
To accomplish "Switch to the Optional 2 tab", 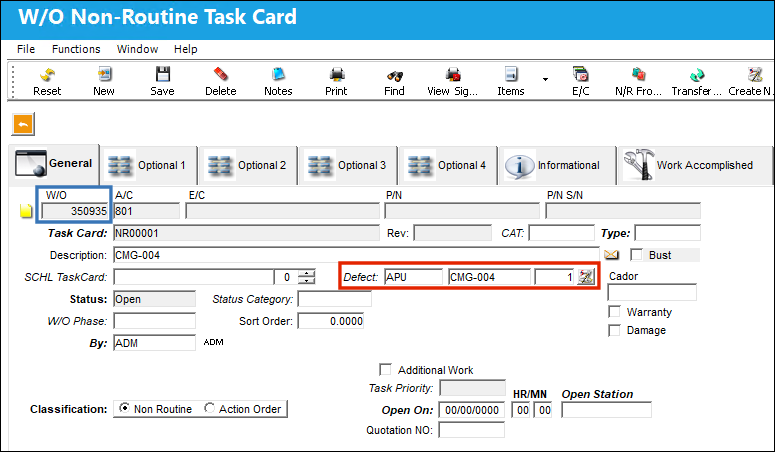I will tap(248, 165).
